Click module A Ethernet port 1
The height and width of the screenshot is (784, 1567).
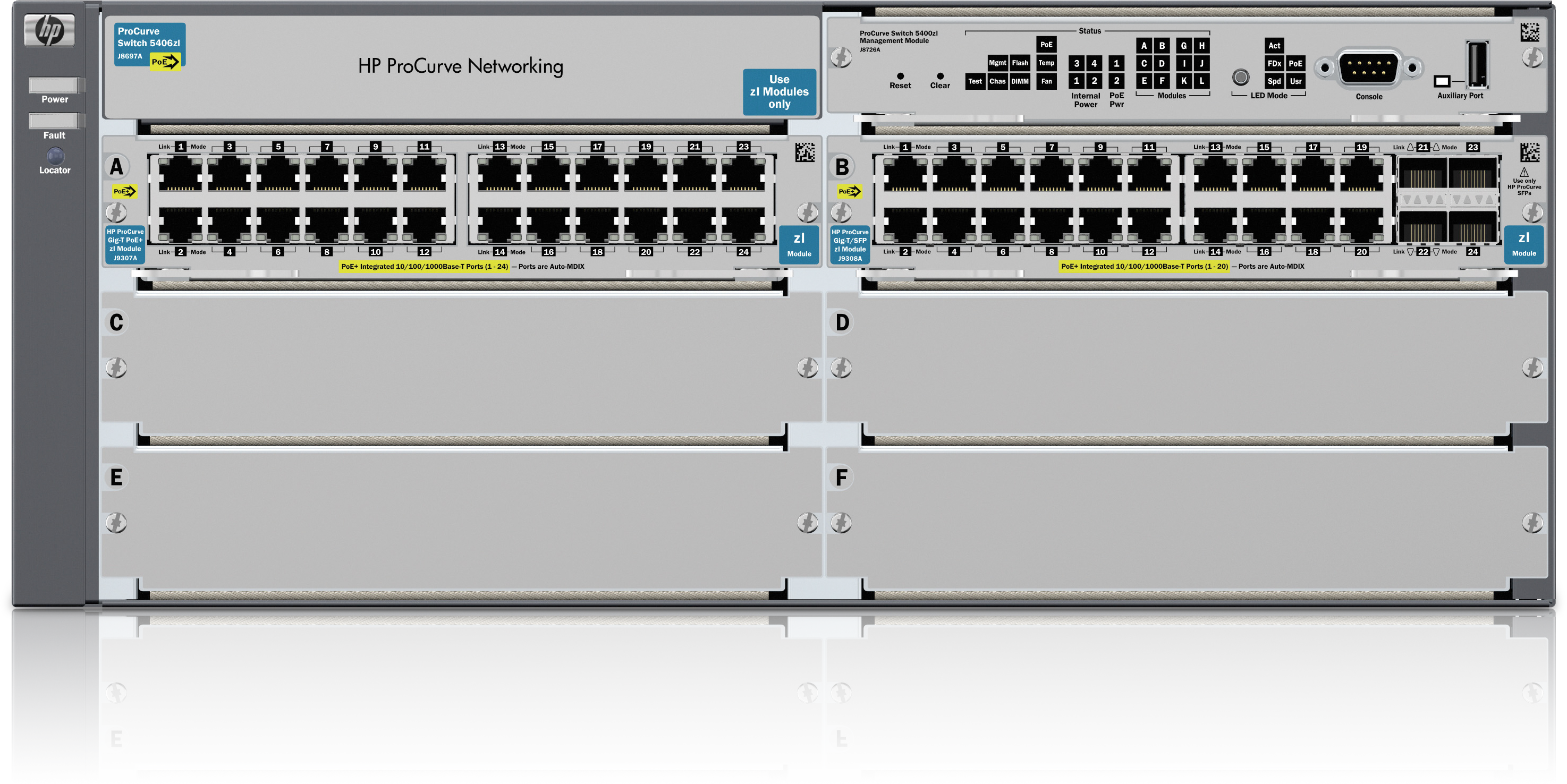pos(181,174)
